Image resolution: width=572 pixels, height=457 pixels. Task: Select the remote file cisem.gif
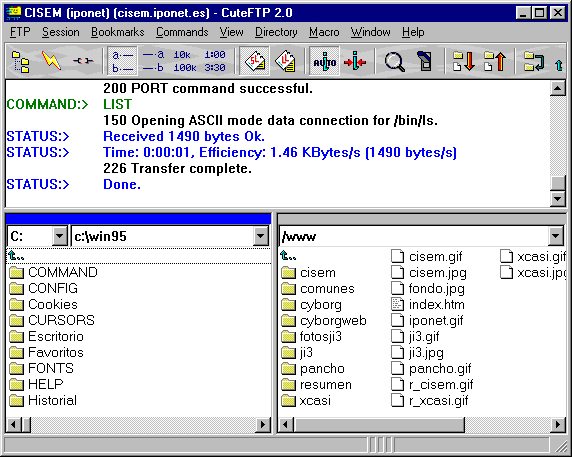[x=426, y=257]
